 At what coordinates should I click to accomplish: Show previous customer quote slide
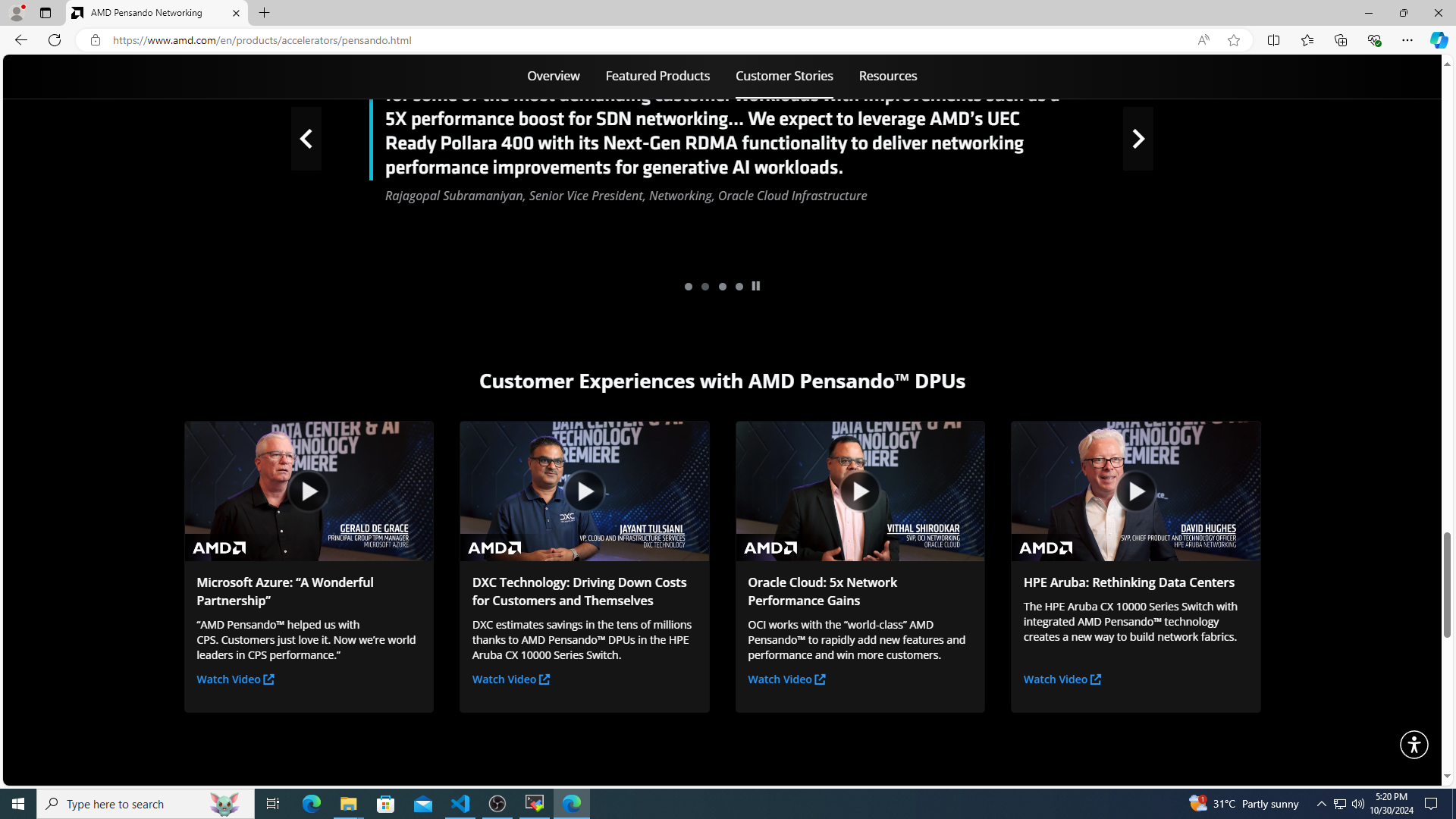(306, 138)
